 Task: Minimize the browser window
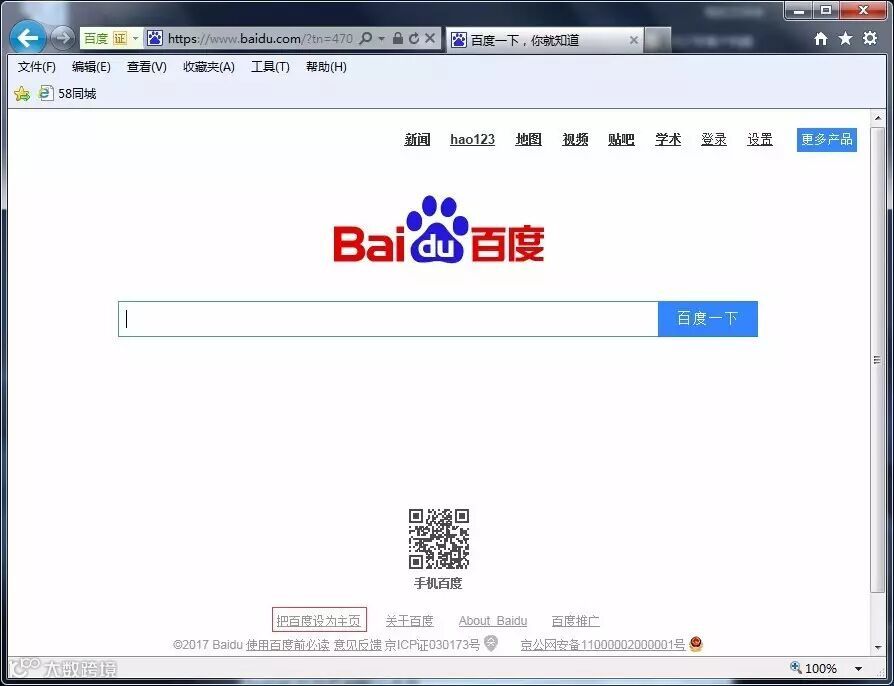[x=798, y=10]
